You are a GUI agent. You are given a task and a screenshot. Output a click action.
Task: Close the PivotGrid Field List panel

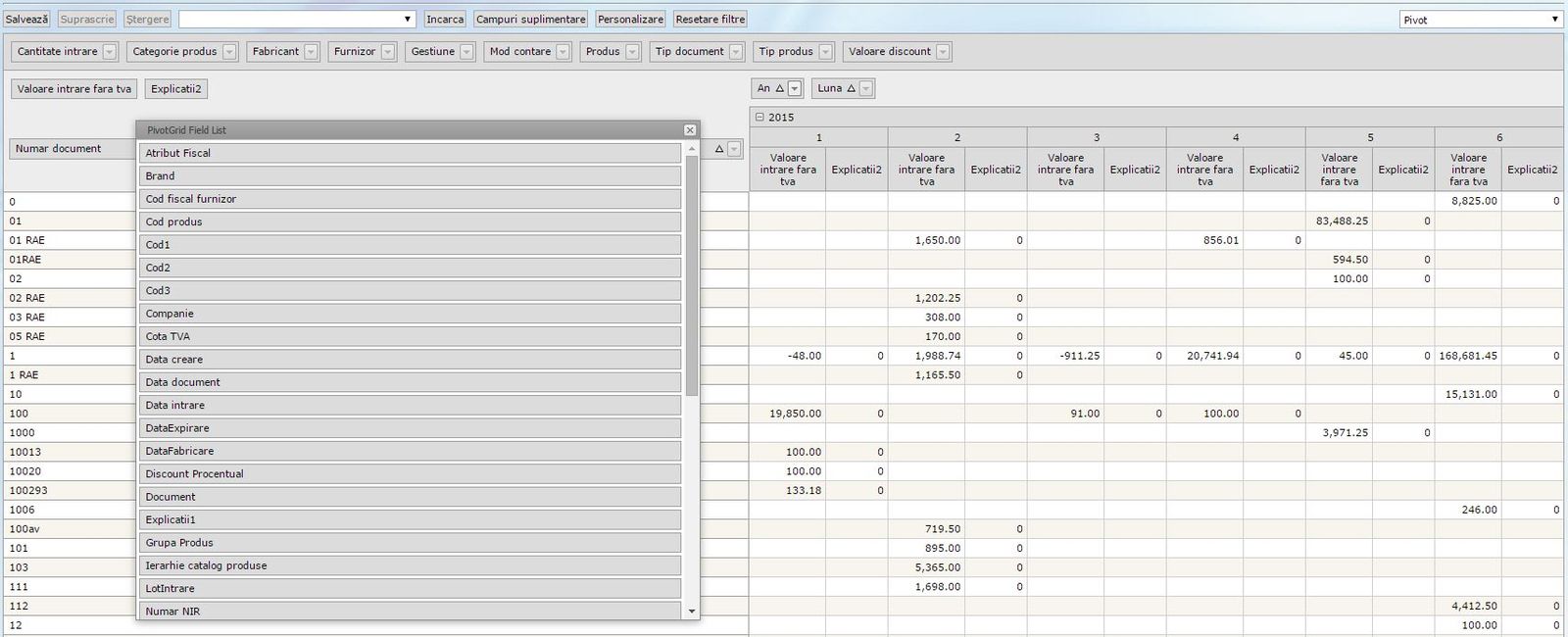pos(690,130)
